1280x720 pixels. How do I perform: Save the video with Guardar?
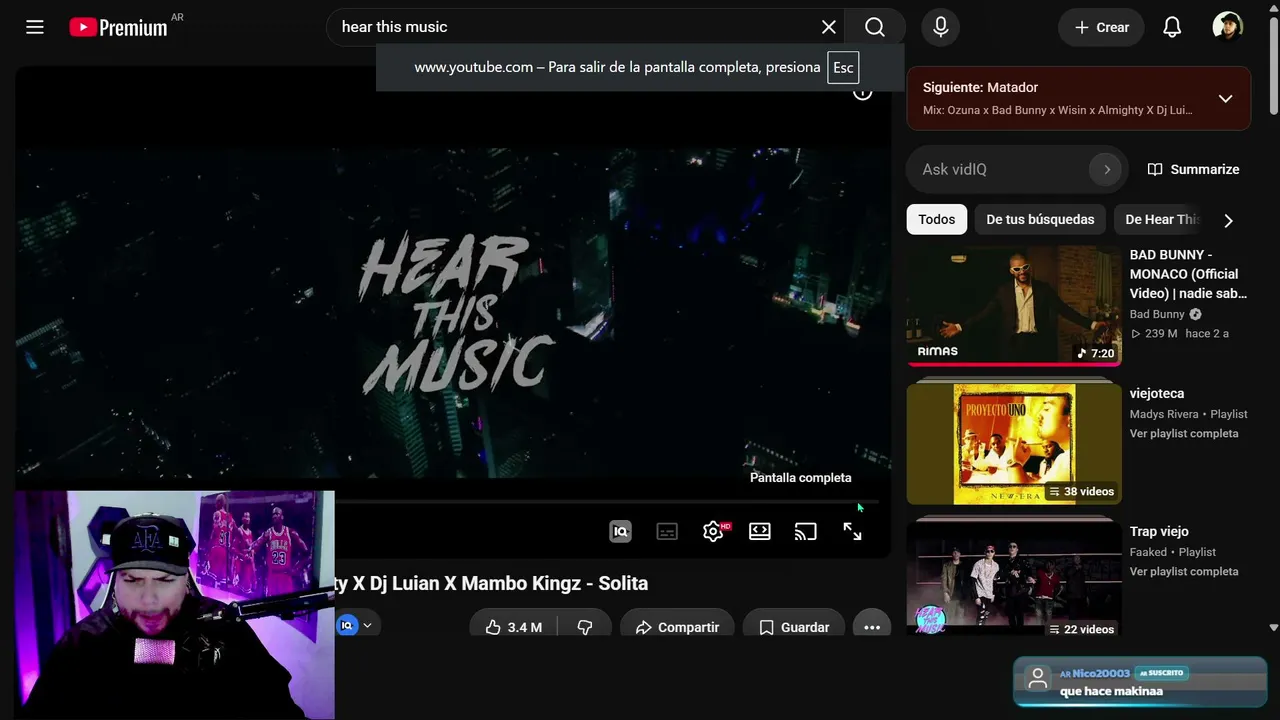pyautogui.click(x=794, y=627)
